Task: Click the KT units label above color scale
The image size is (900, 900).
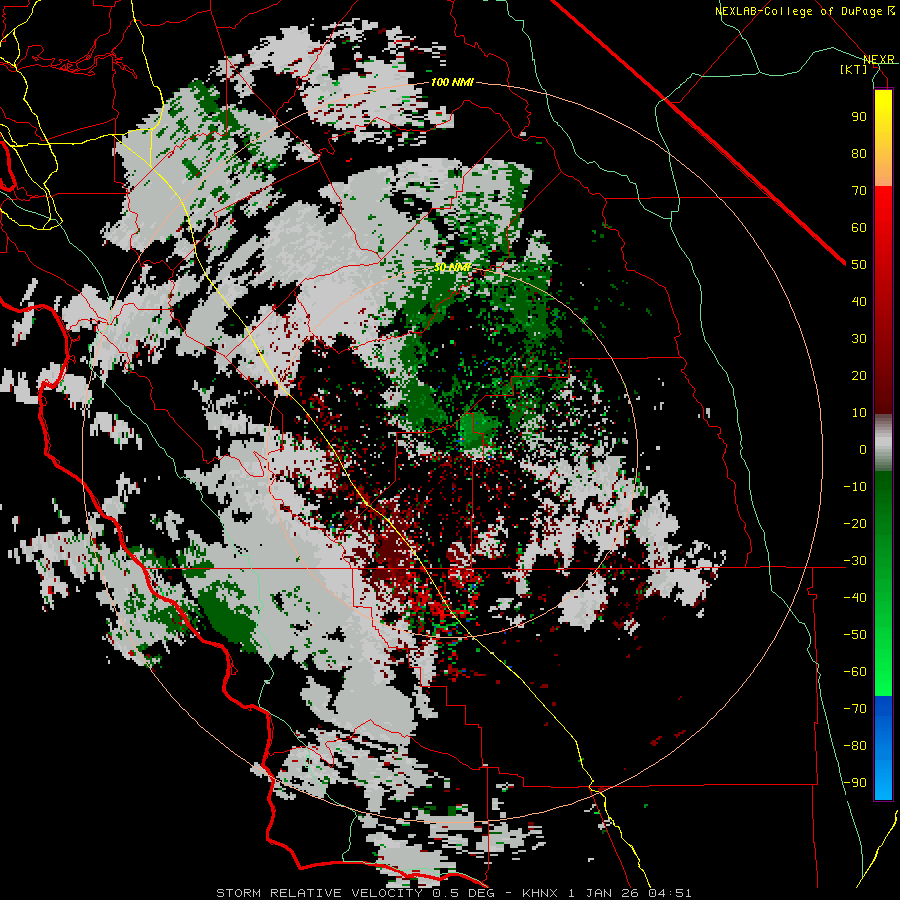Action: tap(854, 69)
